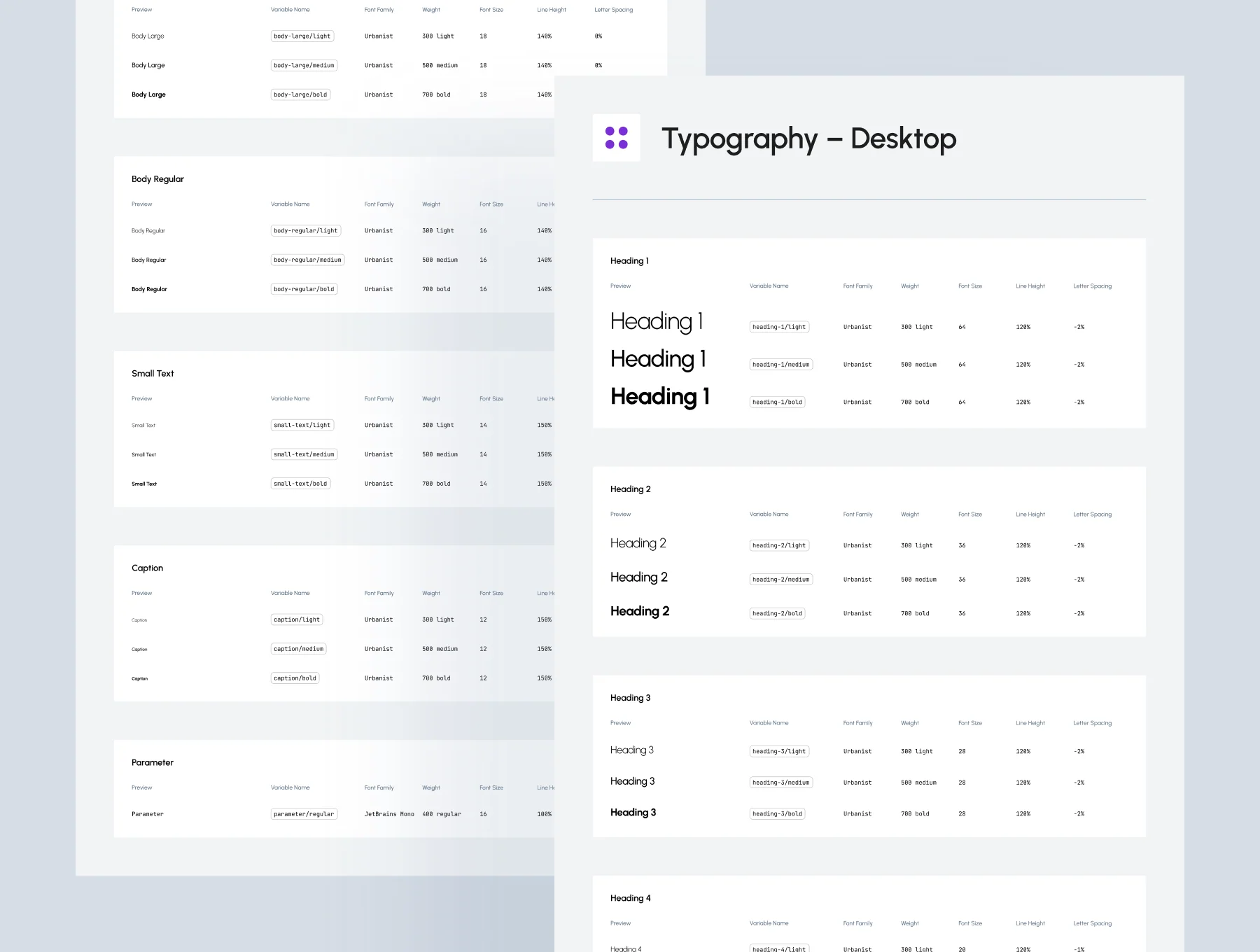This screenshot has height=952, width=1260.
Task: Select the "Typography – Desktop" page title
Action: coord(808,139)
